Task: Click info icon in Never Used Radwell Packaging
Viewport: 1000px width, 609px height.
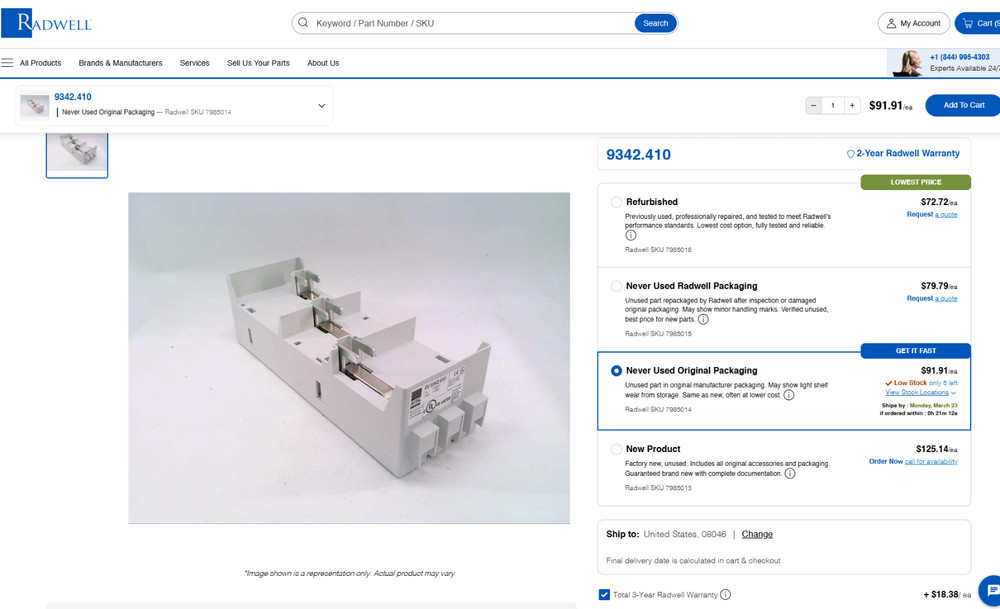Action: [x=703, y=319]
